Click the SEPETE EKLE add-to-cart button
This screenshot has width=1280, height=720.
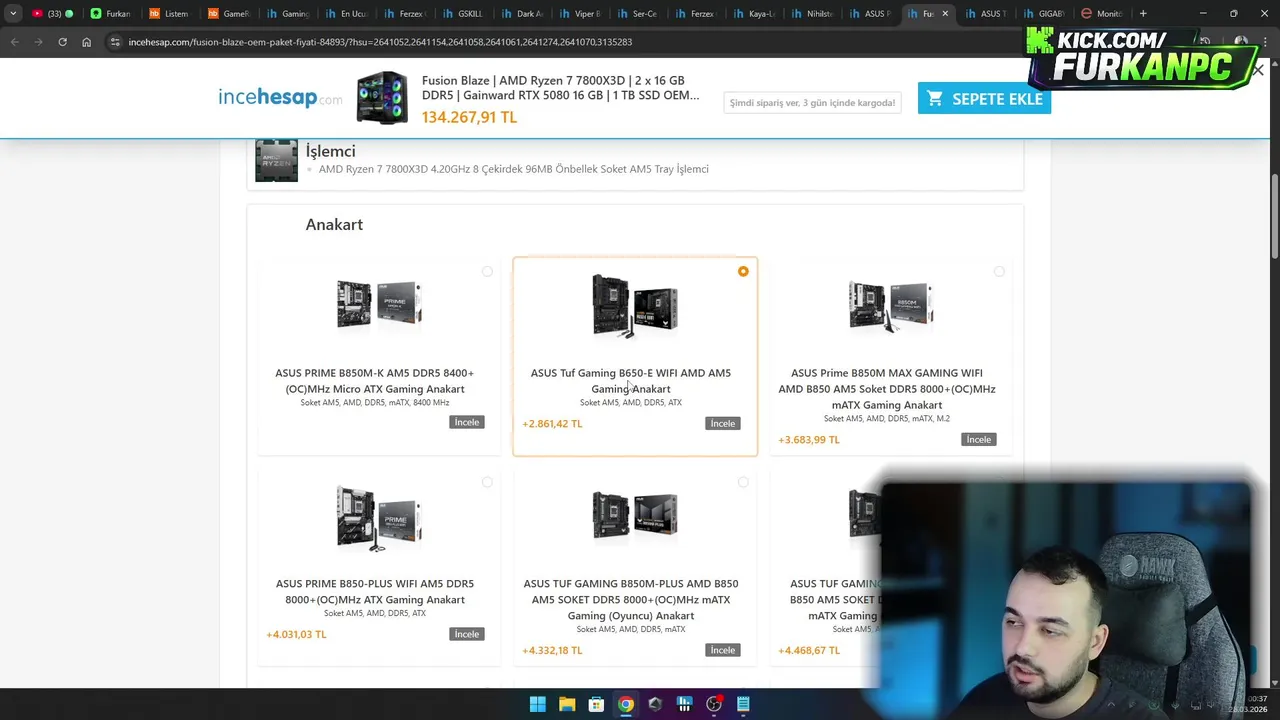click(984, 98)
